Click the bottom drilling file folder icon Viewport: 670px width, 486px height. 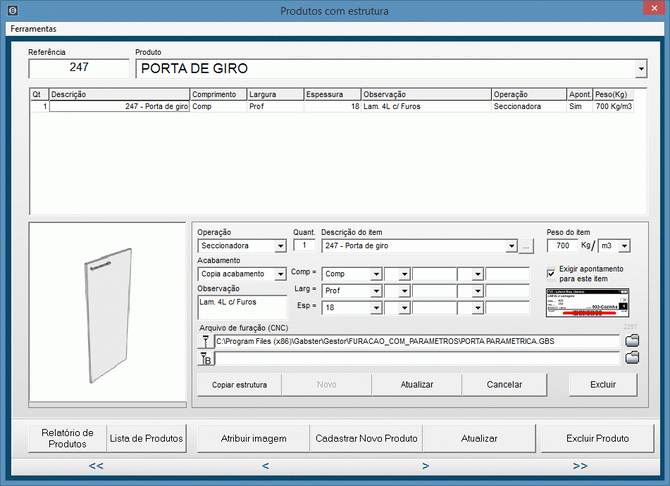(x=631, y=357)
